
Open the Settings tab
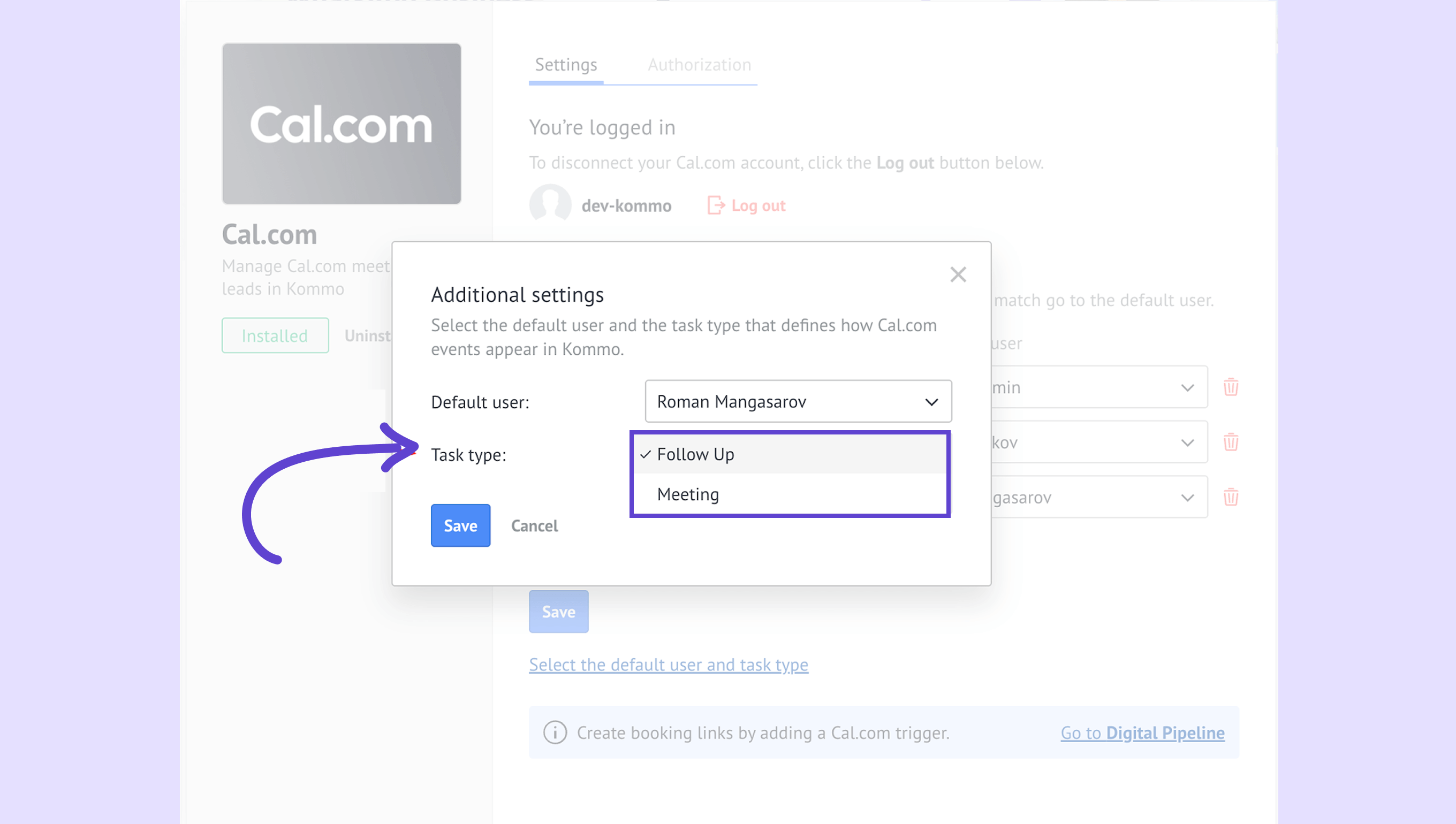(x=566, y=65)
